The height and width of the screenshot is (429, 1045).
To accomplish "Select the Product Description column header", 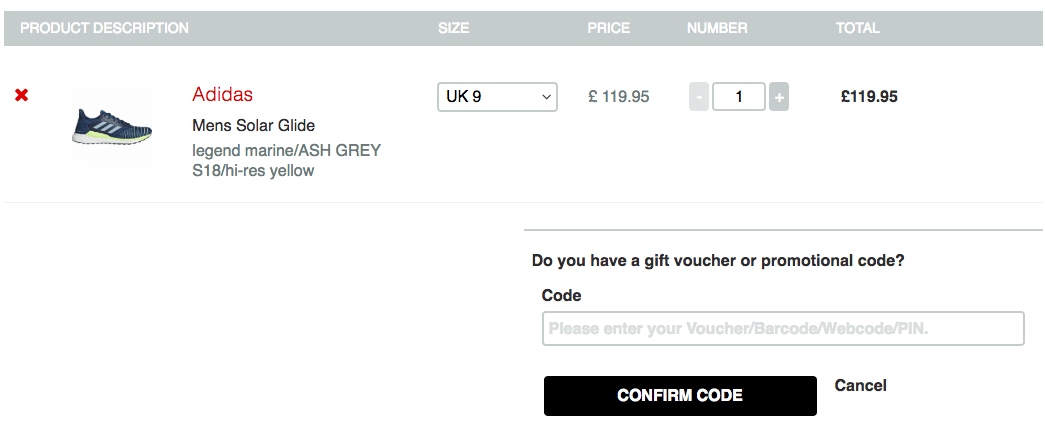I will pos(105,28).
